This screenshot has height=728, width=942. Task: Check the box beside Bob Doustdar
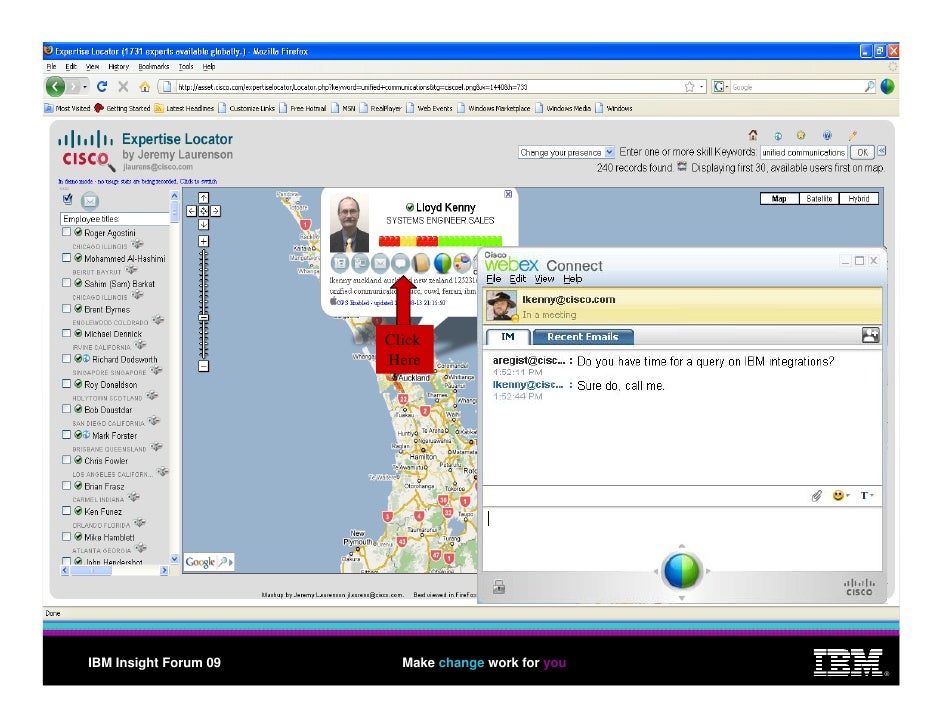67,409
